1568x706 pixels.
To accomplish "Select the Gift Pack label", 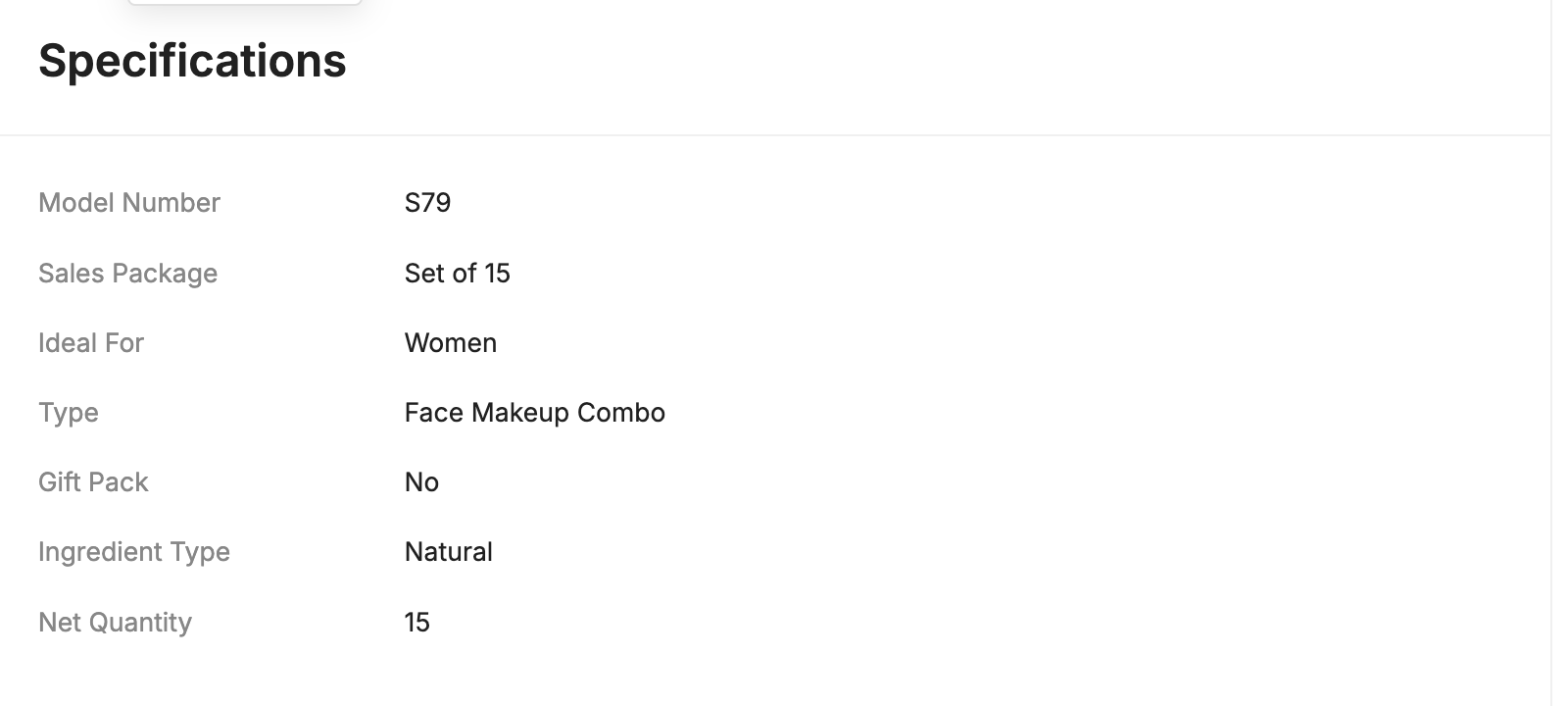I will (x=93, y=482).
